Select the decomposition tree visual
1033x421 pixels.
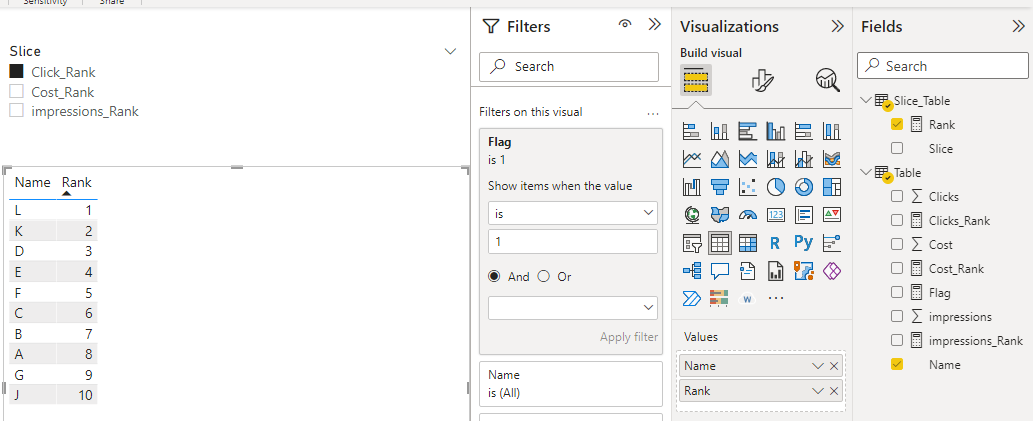click(x=692, y=271)
